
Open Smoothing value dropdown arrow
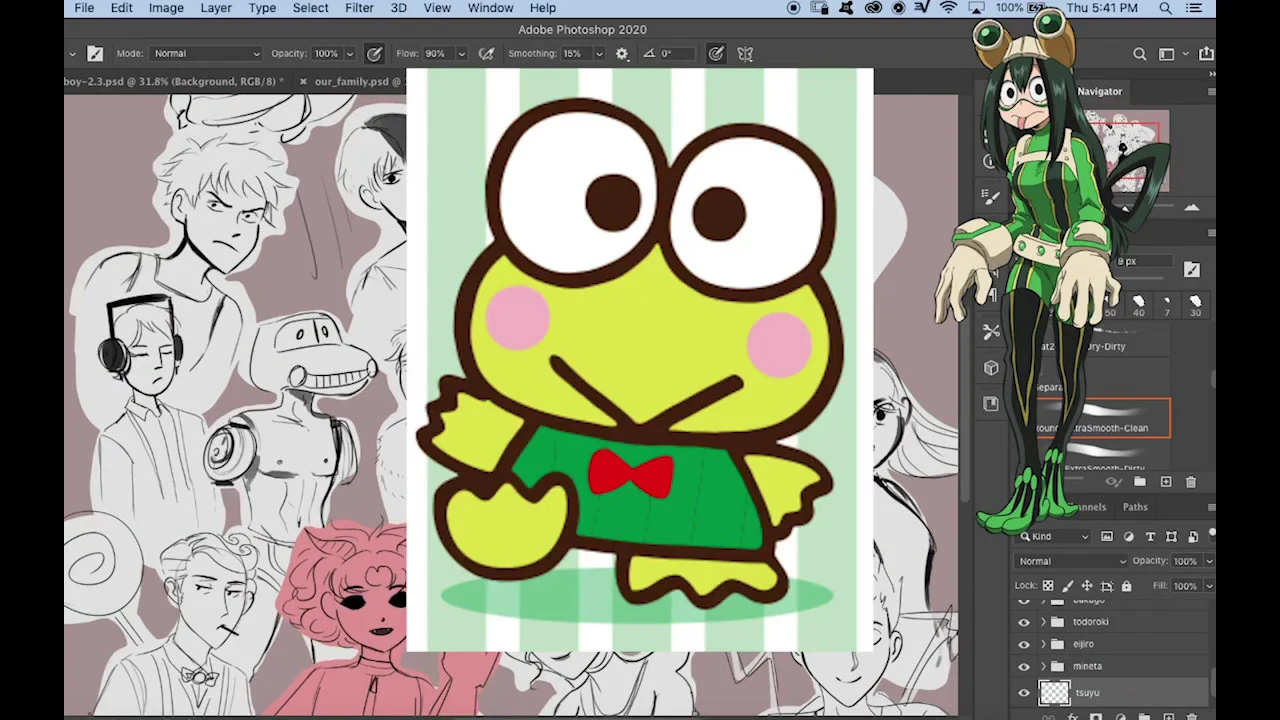[602, 54]
